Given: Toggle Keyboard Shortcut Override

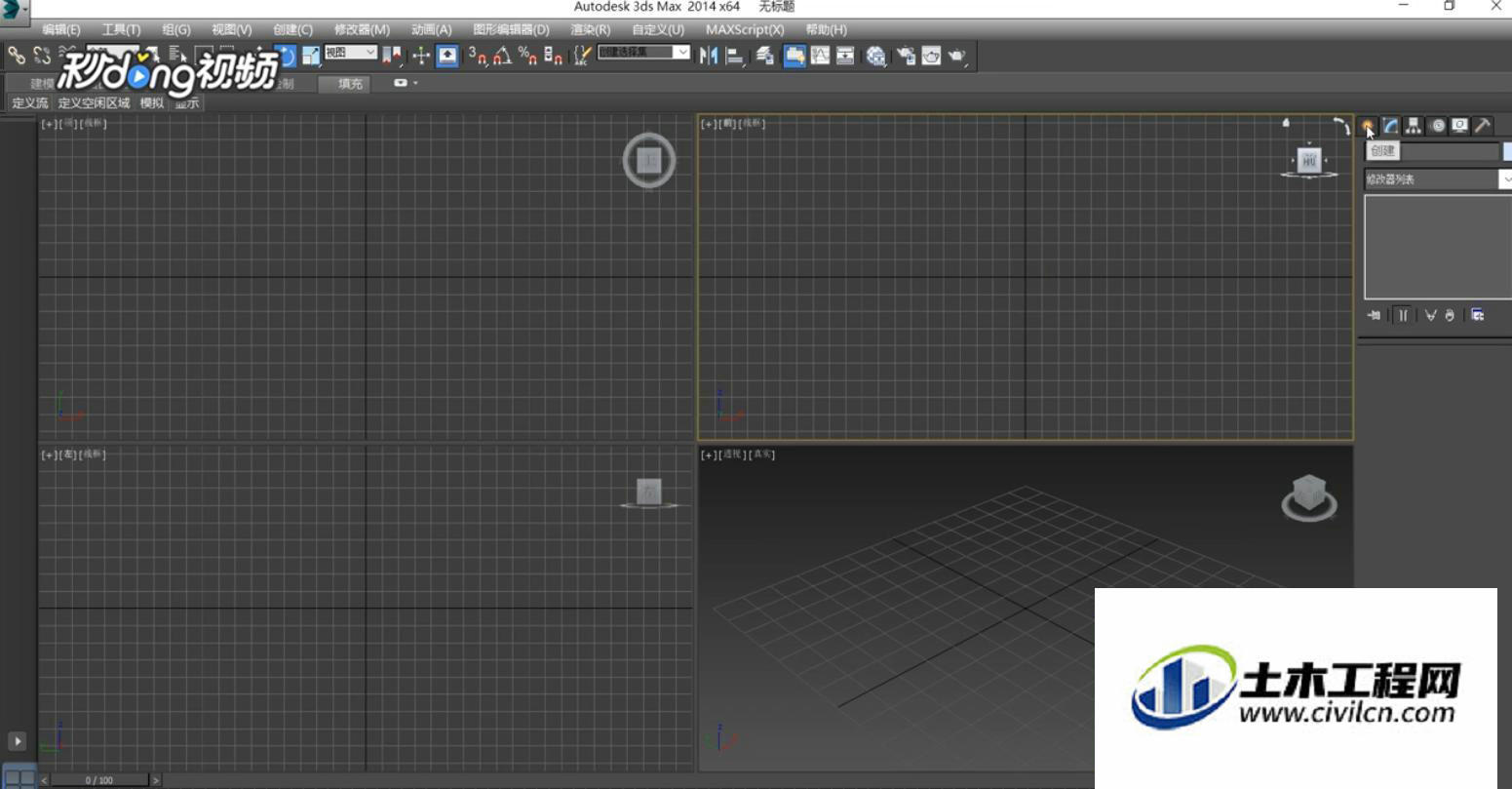Looking at the screenshot, I should [446, 56].
